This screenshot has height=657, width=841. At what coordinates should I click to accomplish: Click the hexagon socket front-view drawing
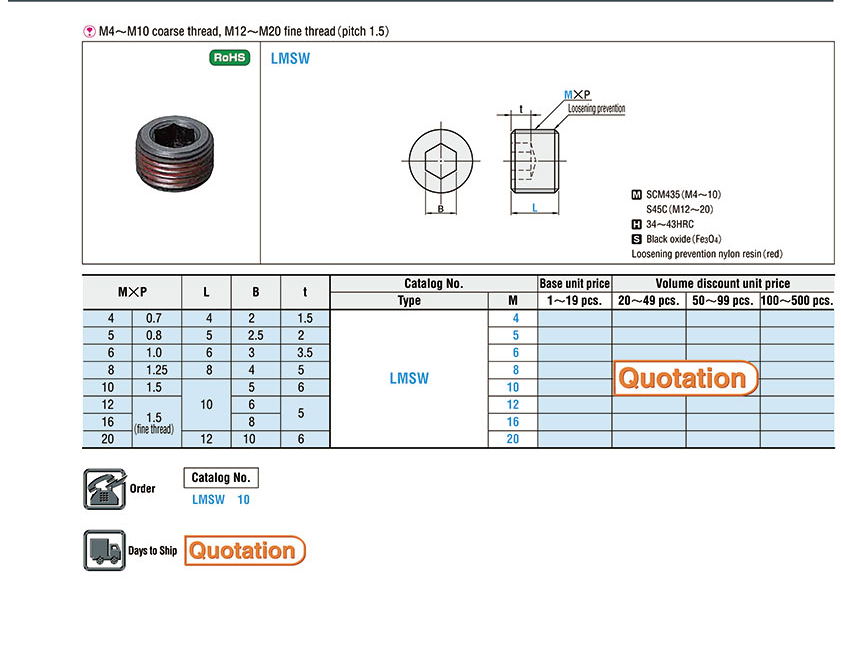440,161
